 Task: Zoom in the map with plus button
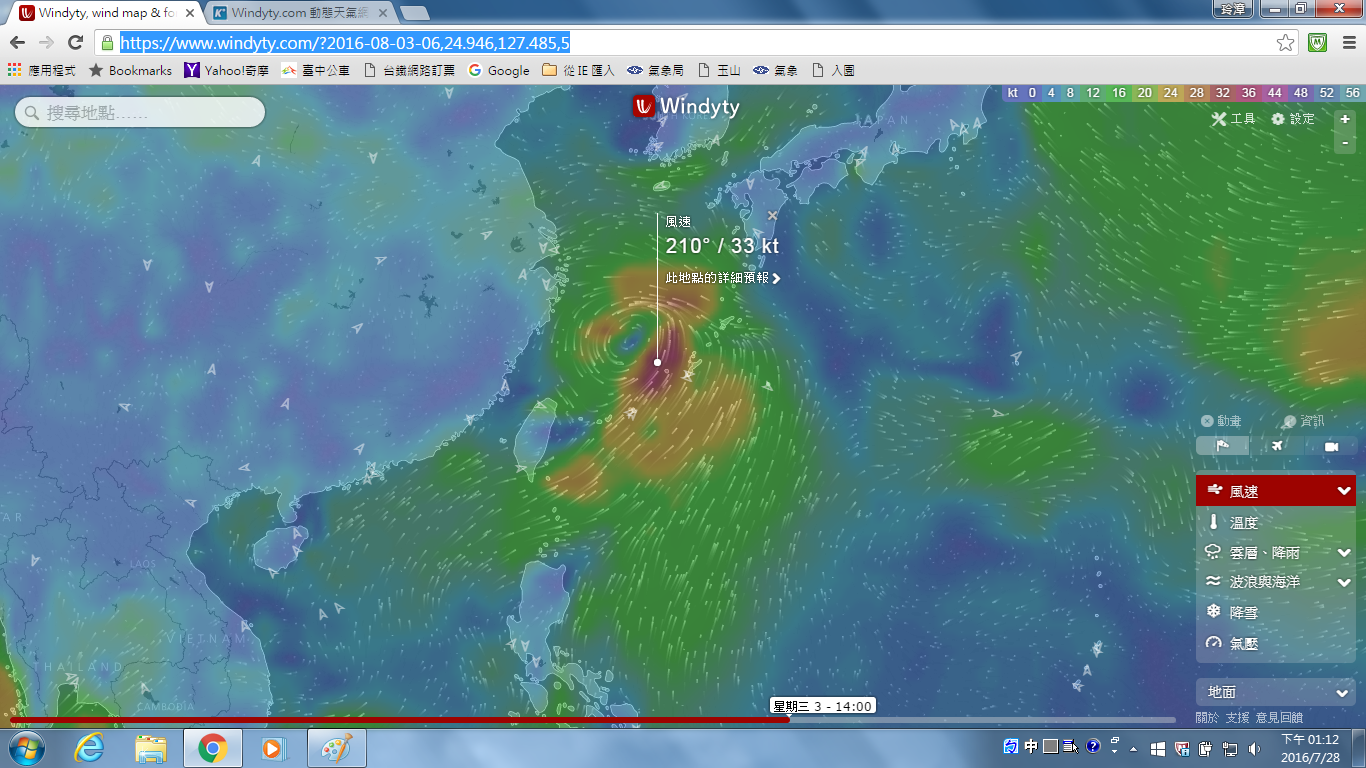(1345, 119)
